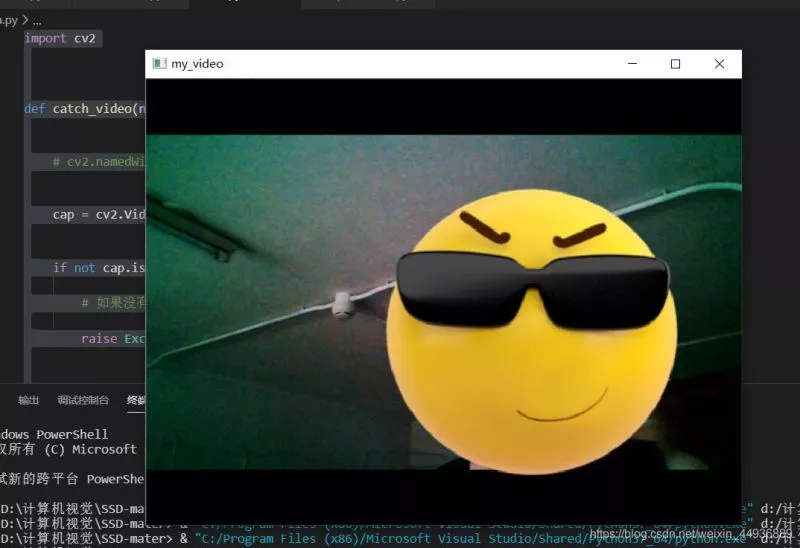800x548 pixels.
Task: Maximize the my_video window
Action: tap(676, 64)
